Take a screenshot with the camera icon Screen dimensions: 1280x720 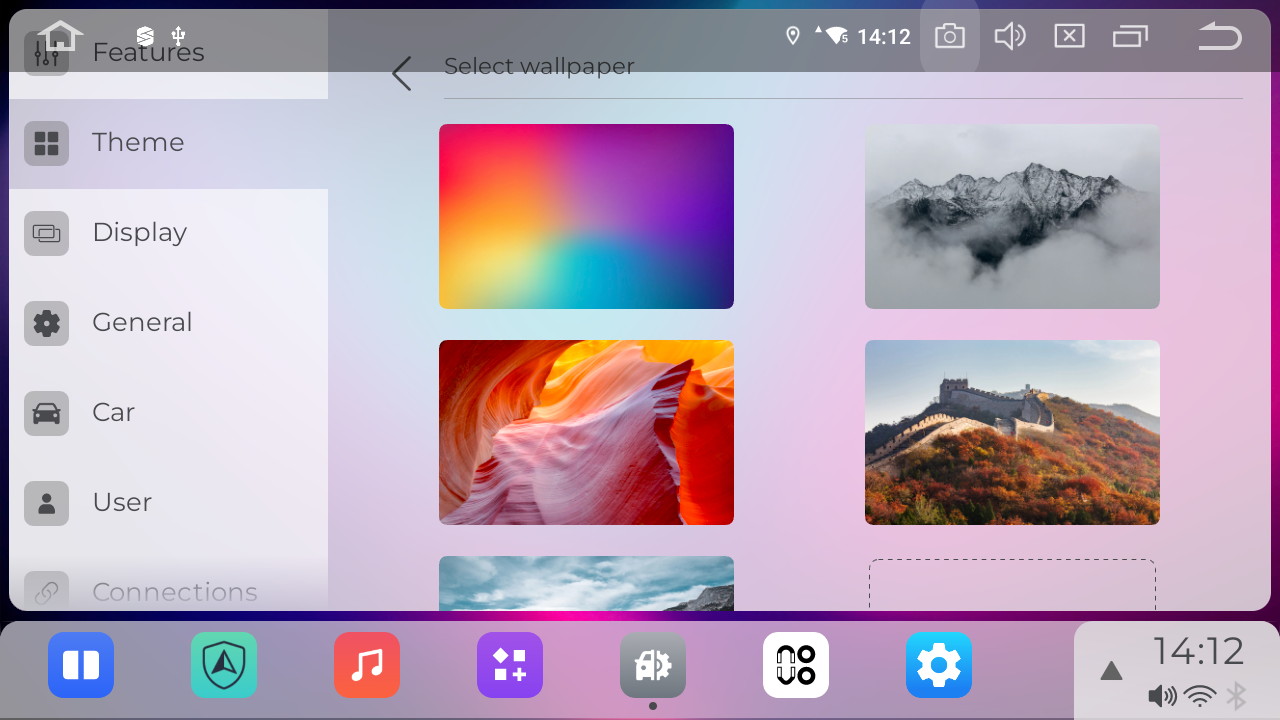tap(949, 37)
